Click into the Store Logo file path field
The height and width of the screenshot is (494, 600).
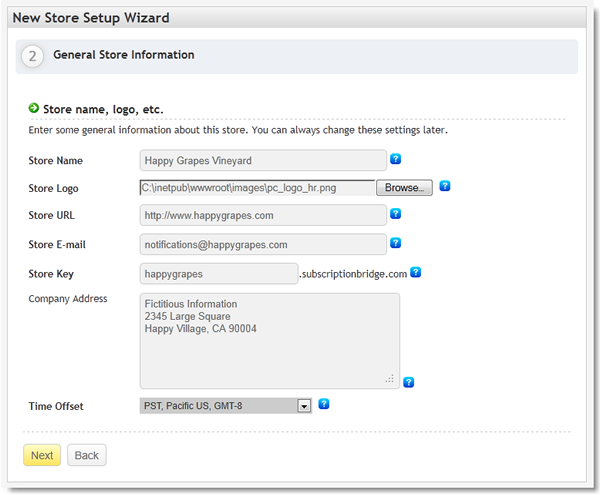pyautogui.click(x=257, y=187)
